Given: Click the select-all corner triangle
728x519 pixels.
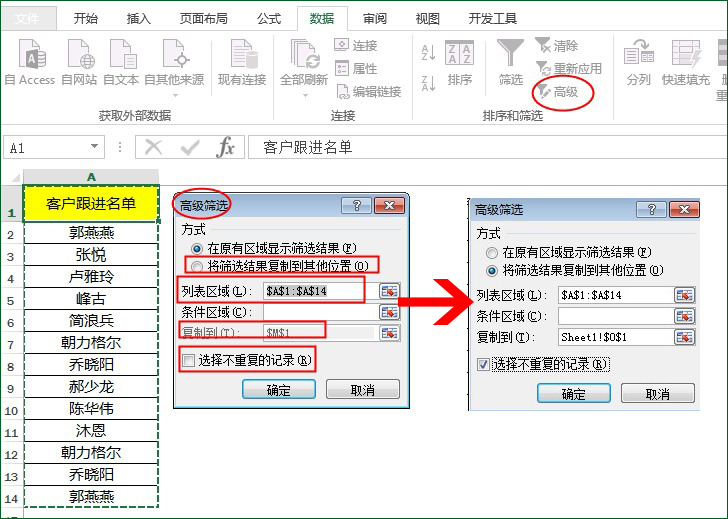Looking at the screenshot, I should [x=15, y=177].
